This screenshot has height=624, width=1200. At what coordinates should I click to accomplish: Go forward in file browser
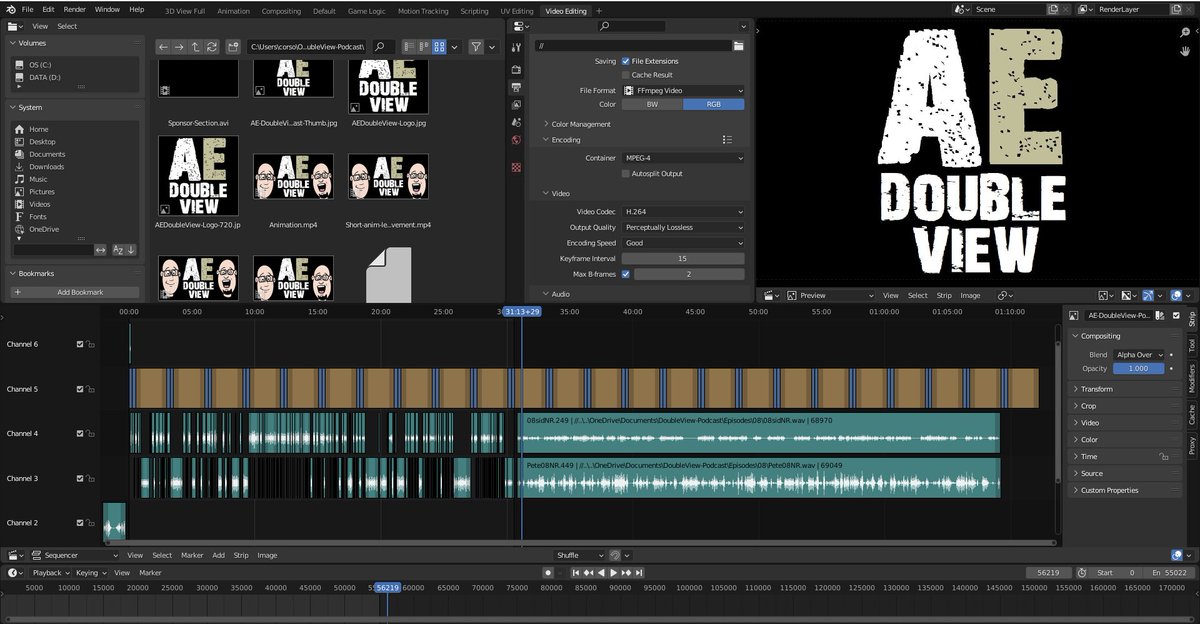[179, 47]
